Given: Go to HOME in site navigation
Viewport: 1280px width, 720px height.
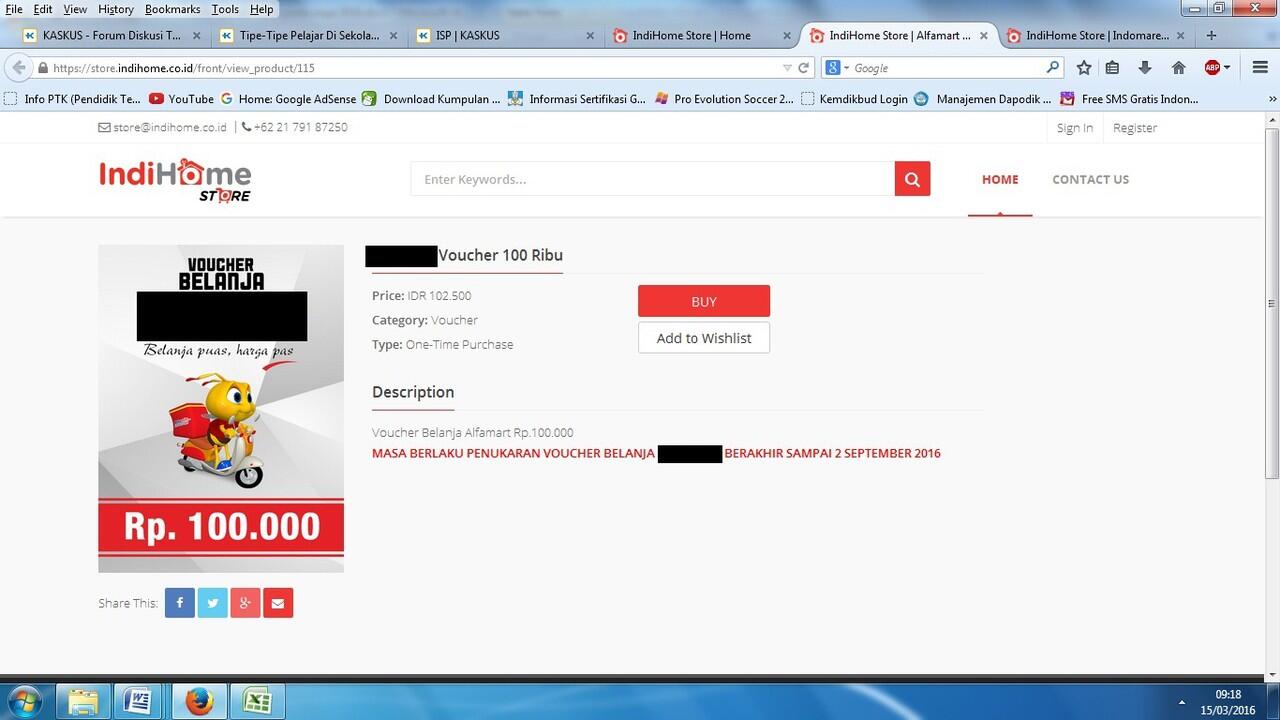Looking at the screenshot, I should point(1000,179).
